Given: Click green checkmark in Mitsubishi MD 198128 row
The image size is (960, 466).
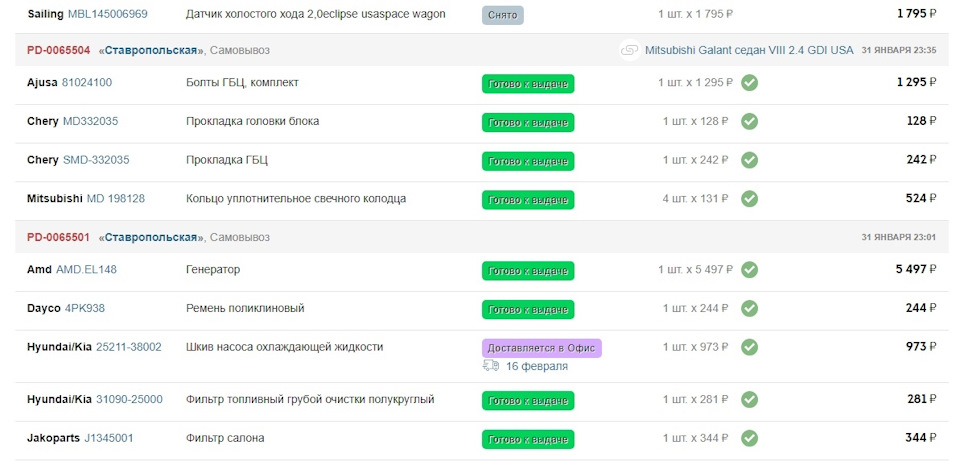Looking at the screenshot, I should point(749,198).
